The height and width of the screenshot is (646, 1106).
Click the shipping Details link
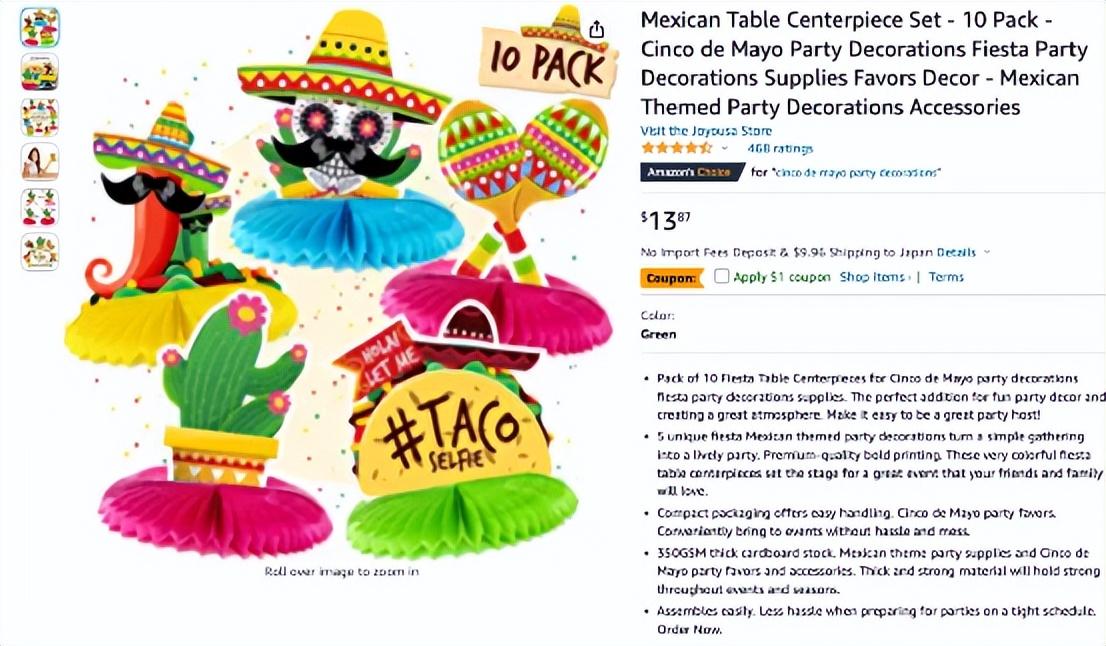(956, 252)
